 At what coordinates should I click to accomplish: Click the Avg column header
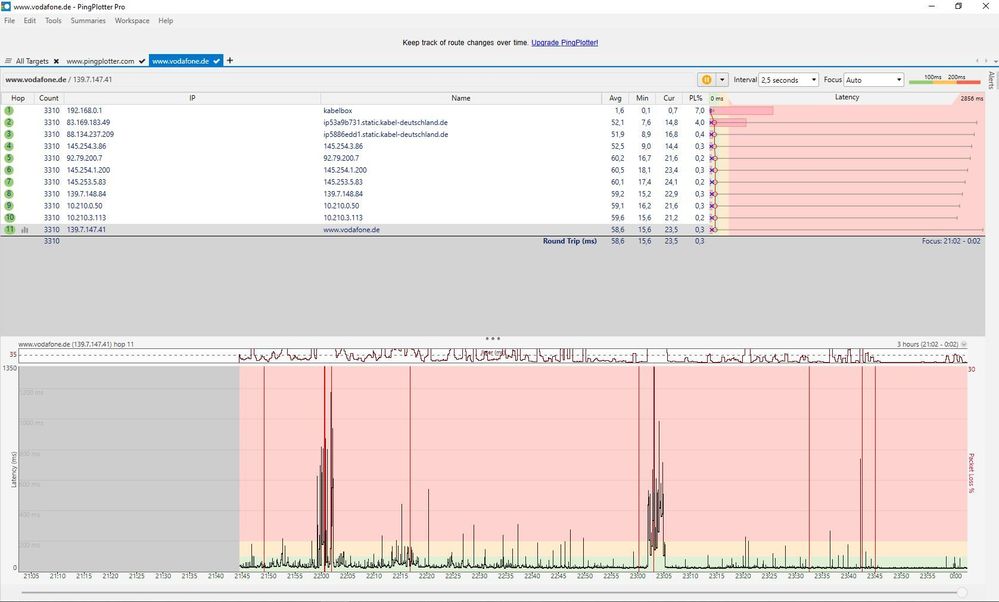(x=615, y=98)
